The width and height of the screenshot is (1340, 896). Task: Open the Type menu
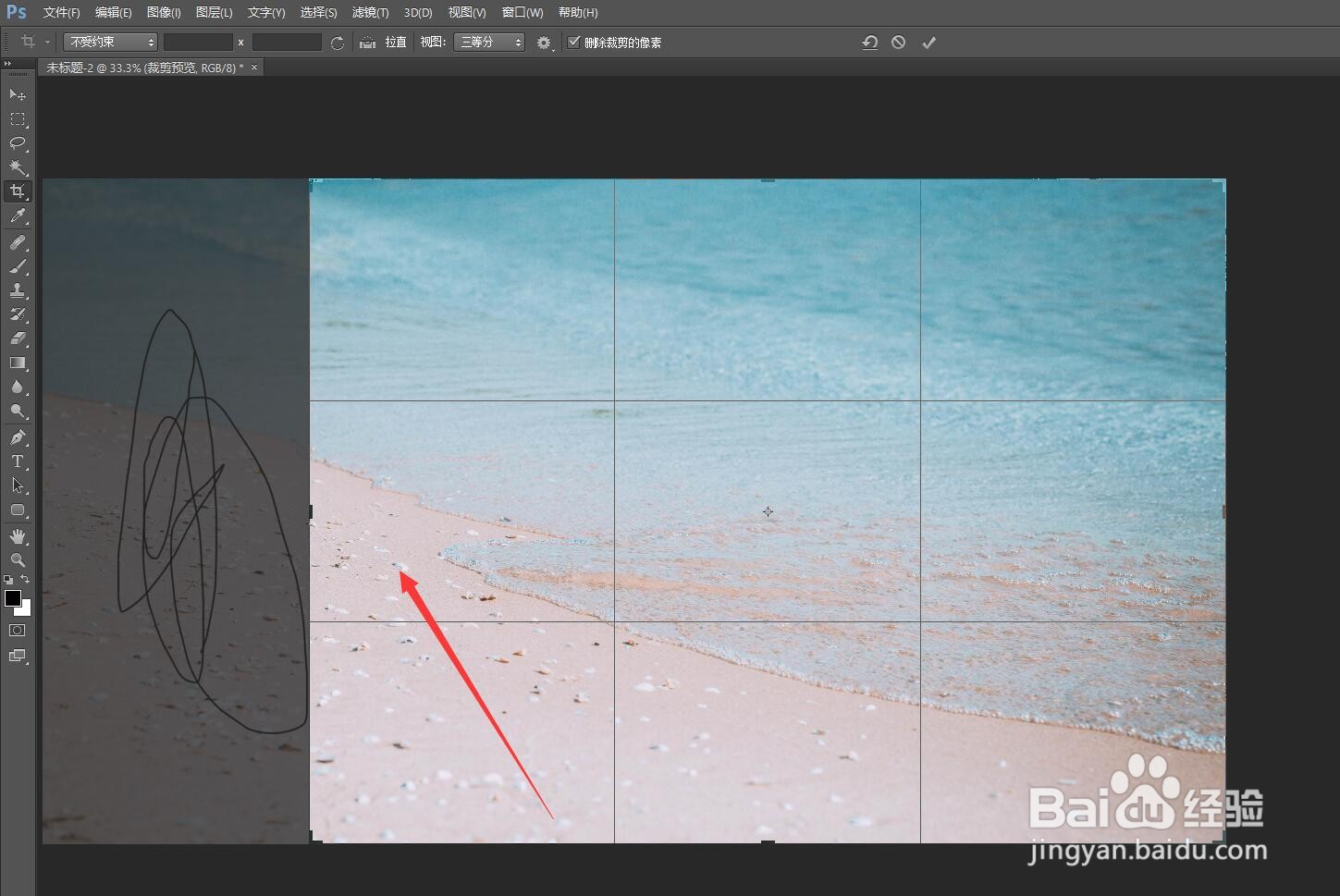[266, 13]
